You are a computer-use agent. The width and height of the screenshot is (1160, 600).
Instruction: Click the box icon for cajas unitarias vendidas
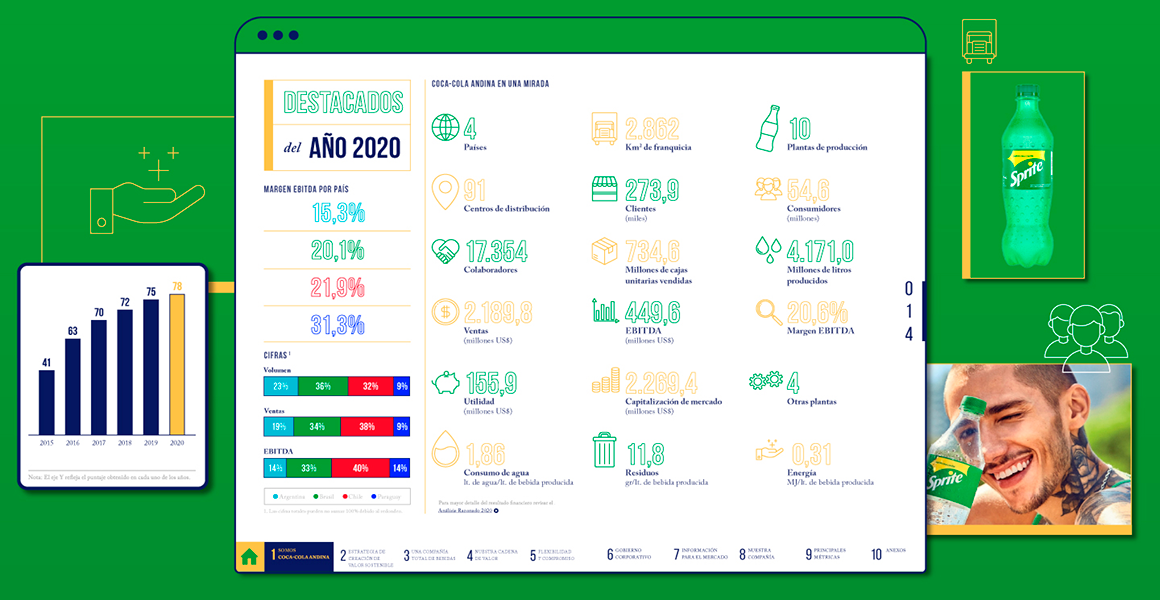605,252
